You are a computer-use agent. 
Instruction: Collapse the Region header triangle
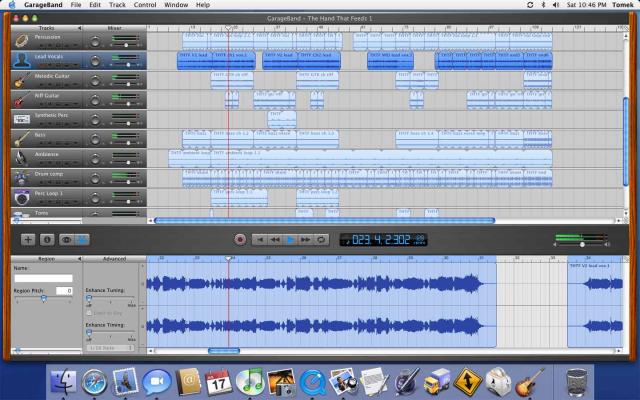(x=80, y=259)
